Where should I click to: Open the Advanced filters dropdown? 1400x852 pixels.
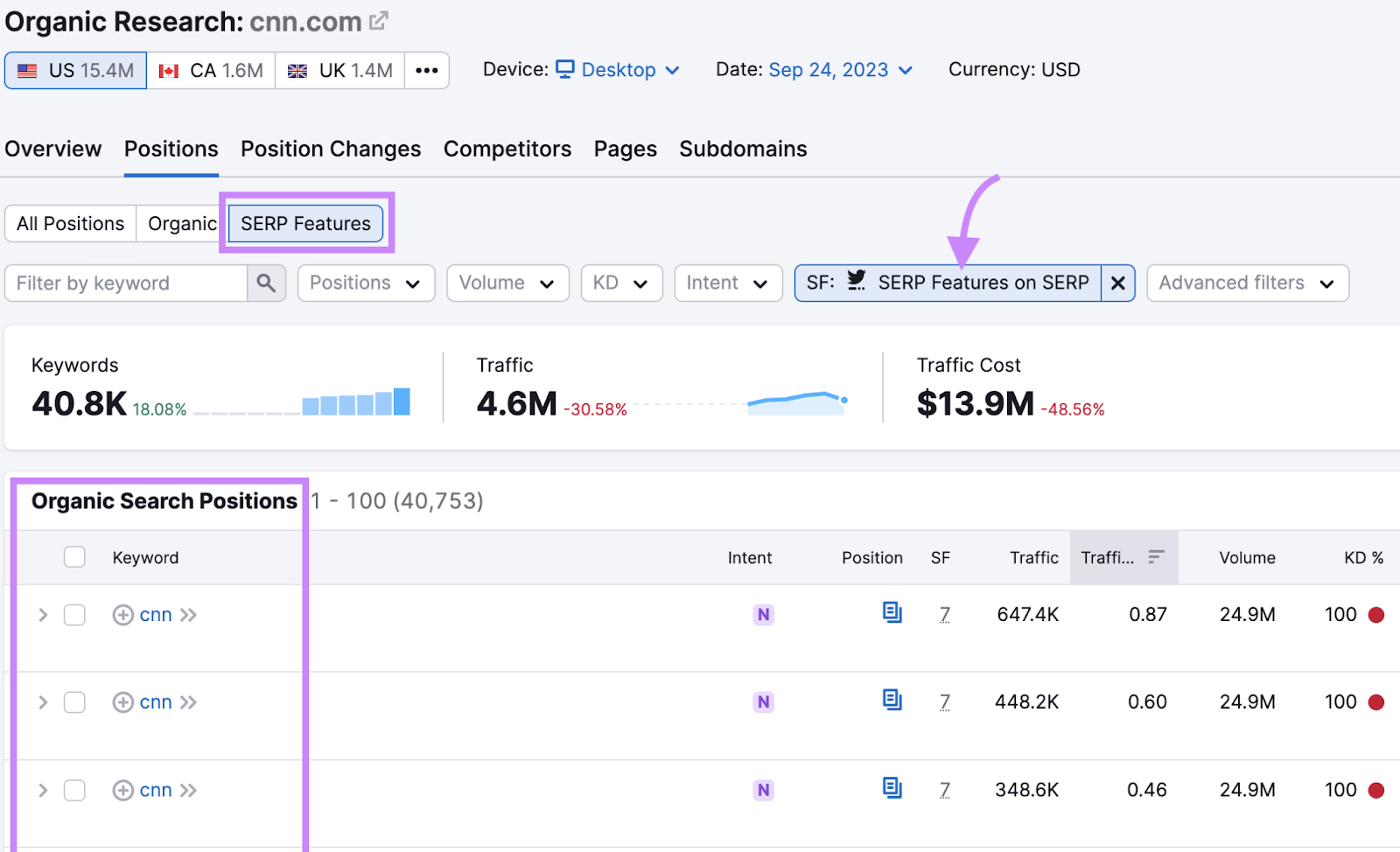click(x=1247, y=283)
